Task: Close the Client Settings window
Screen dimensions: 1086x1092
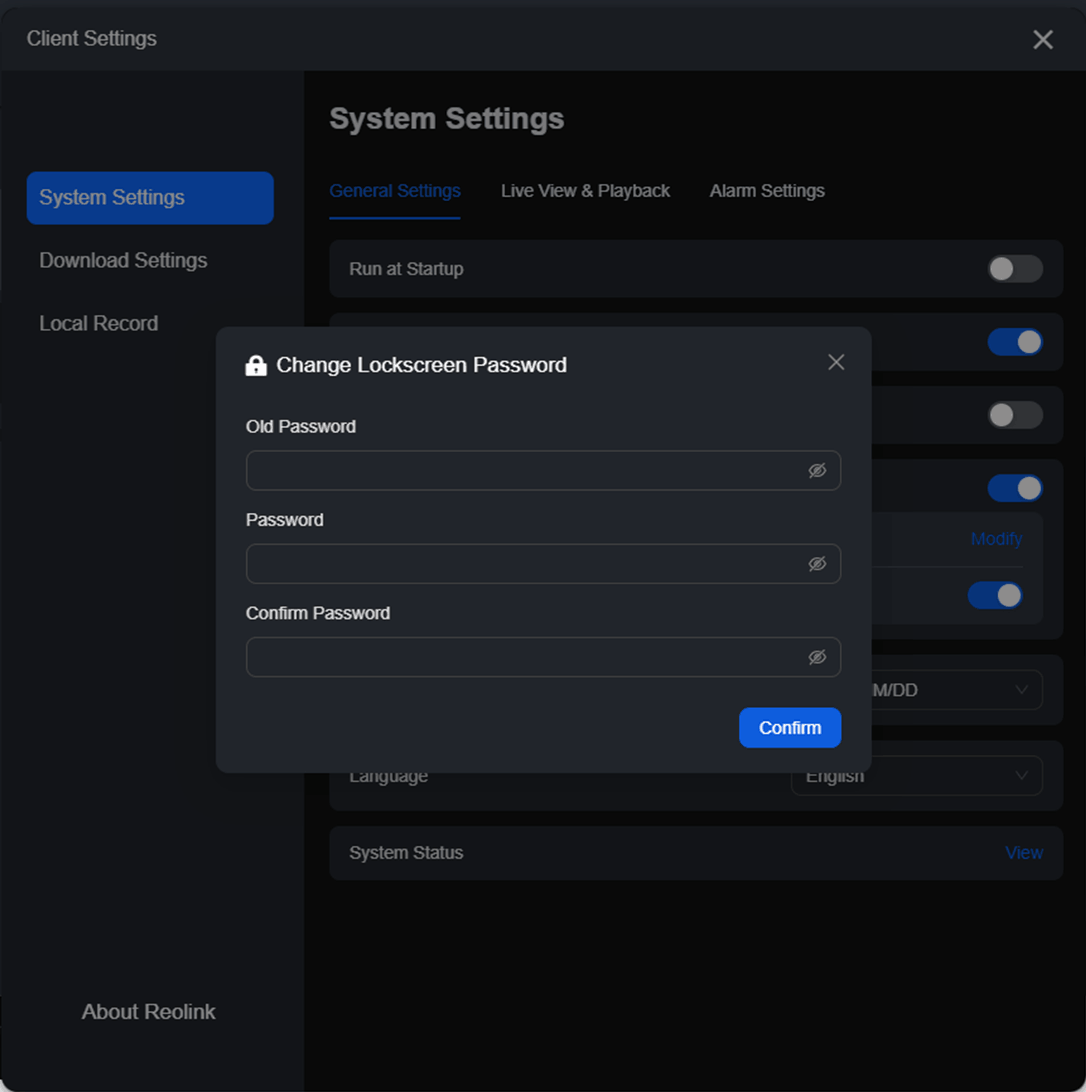Action: point(1043,40)
